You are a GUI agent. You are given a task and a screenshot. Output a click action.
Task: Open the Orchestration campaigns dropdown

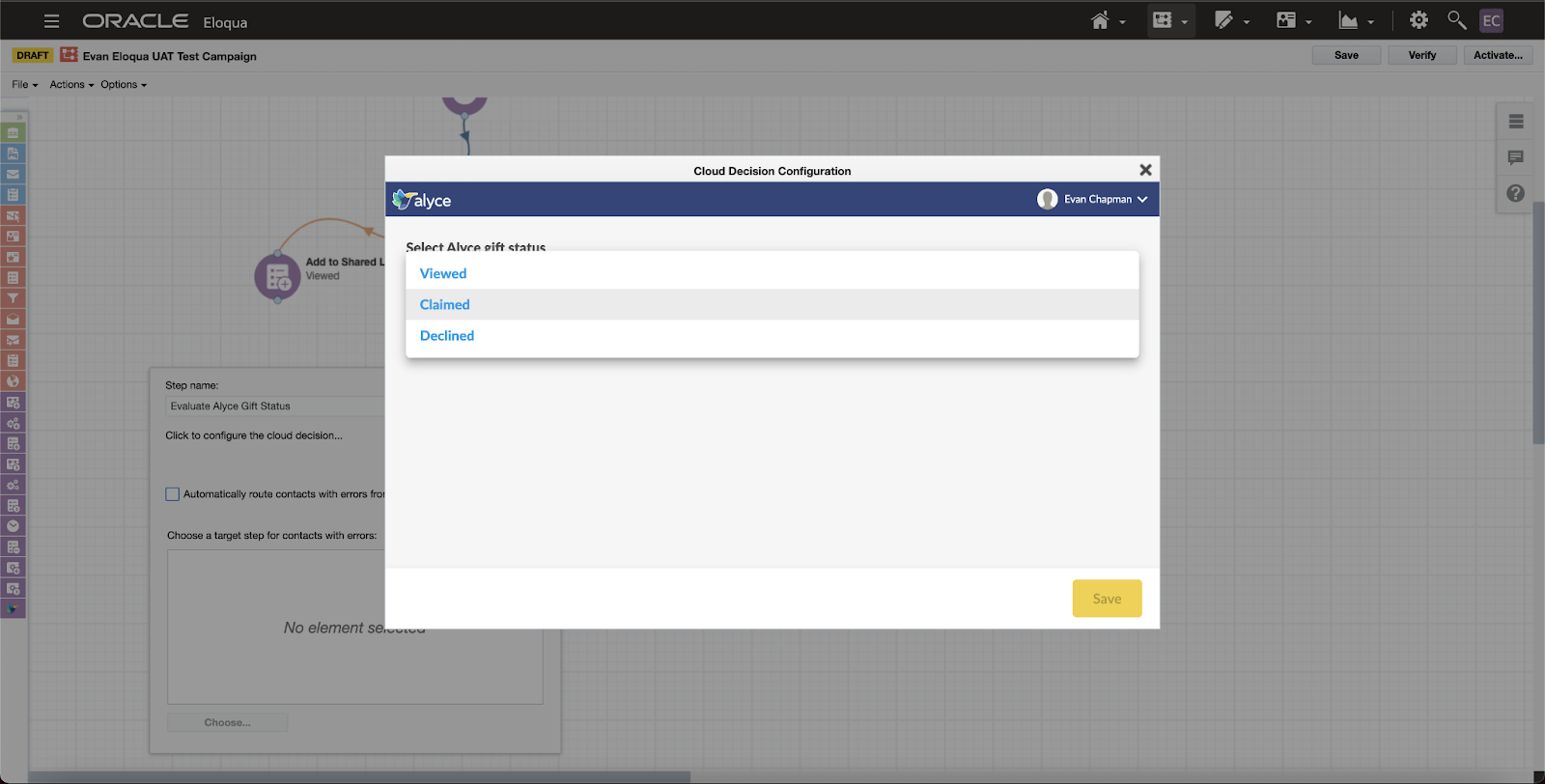point(1170,20)
